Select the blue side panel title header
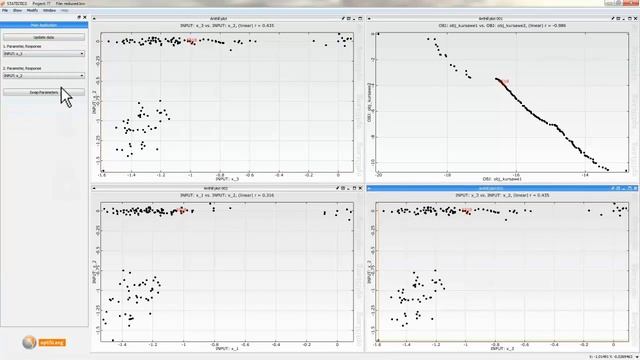Viewport: 640px width, 360px height. click(x=44, y=25)
